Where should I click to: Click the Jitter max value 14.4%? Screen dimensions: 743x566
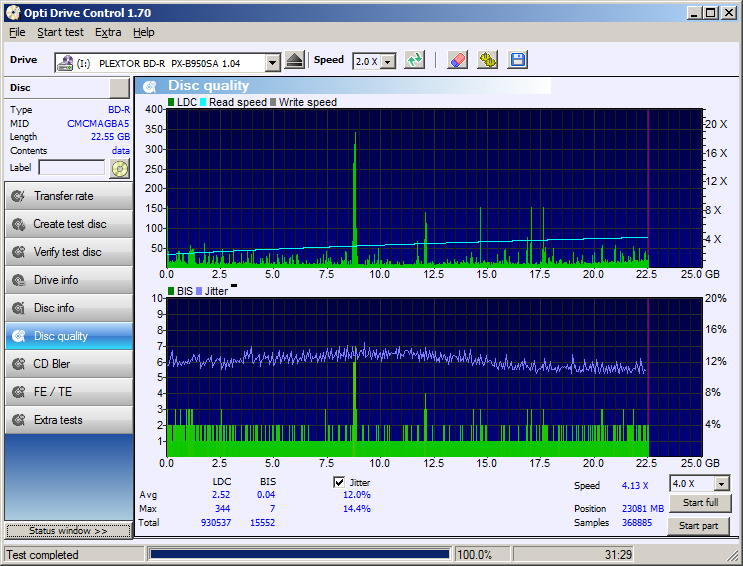(x=357, y=509)
